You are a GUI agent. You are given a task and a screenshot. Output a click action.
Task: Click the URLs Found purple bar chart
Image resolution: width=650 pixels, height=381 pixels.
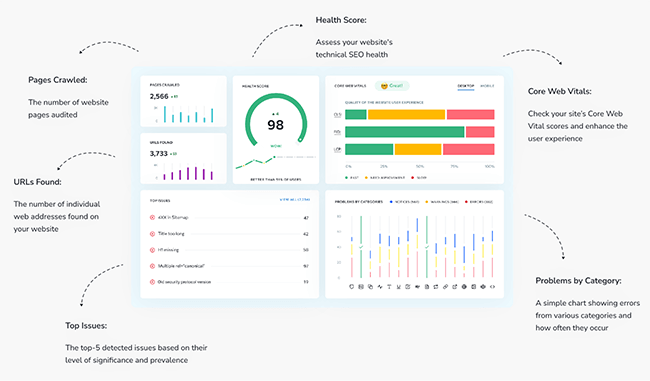(x=184, y=172)
